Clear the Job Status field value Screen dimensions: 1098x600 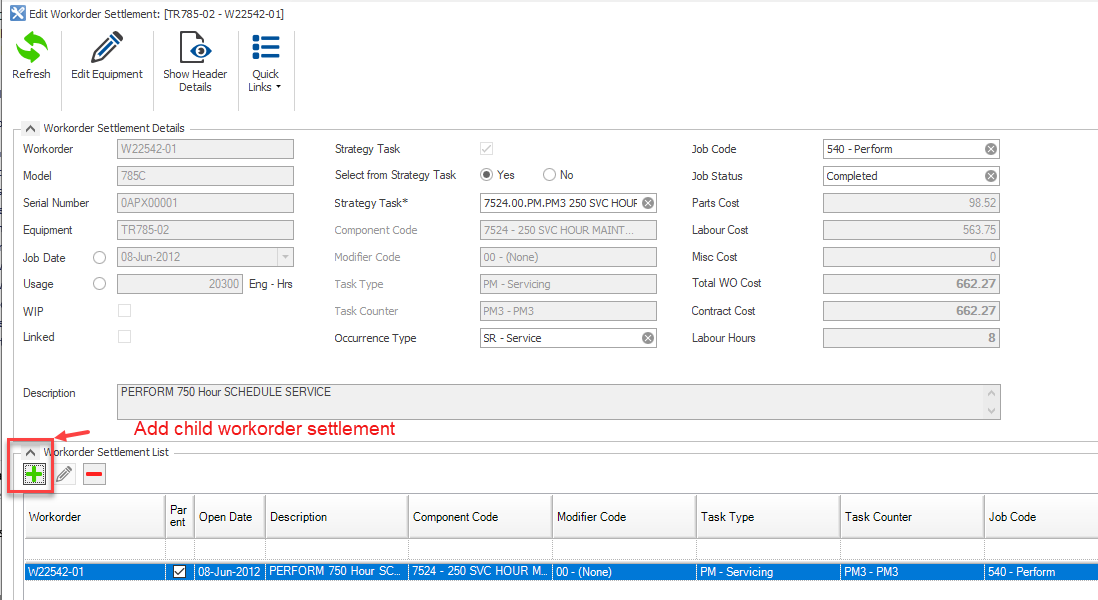990,175
